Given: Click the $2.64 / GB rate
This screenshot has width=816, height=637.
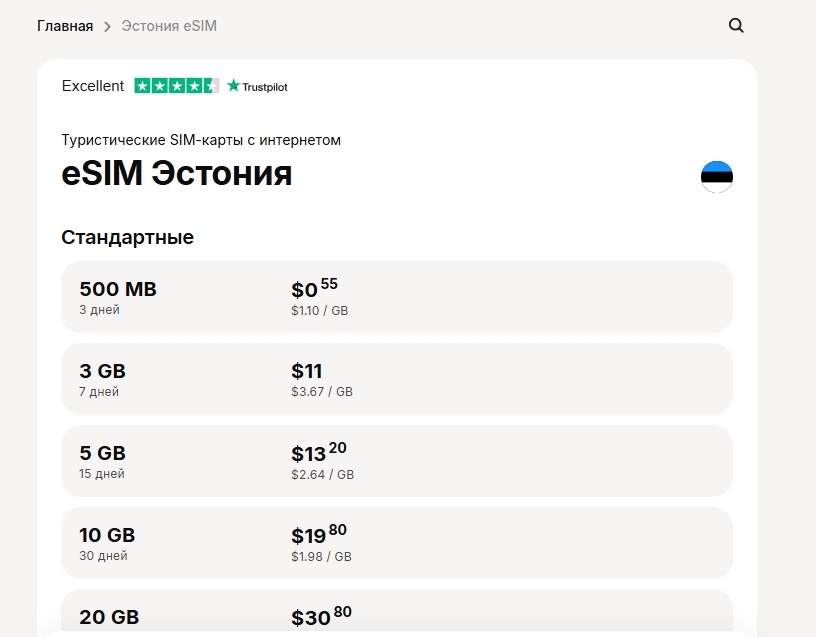Looking at the screenshot, I should coord(322,475).
